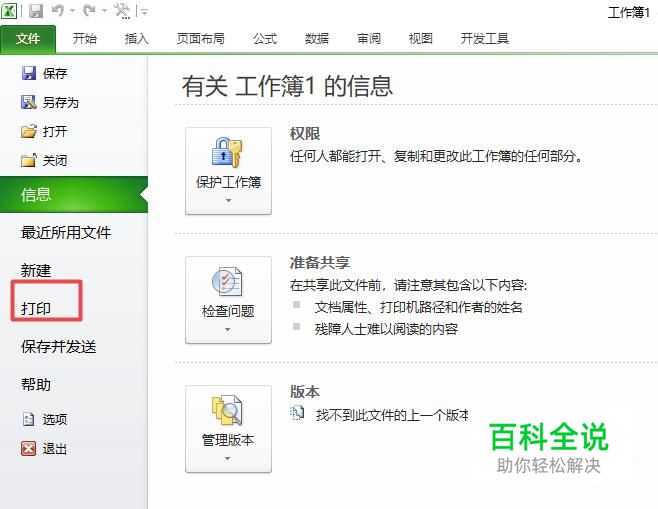This screenshot has width=658, height=509.
Task: Open the redo history dropdown arrow
Action: [x=104, y=11]
